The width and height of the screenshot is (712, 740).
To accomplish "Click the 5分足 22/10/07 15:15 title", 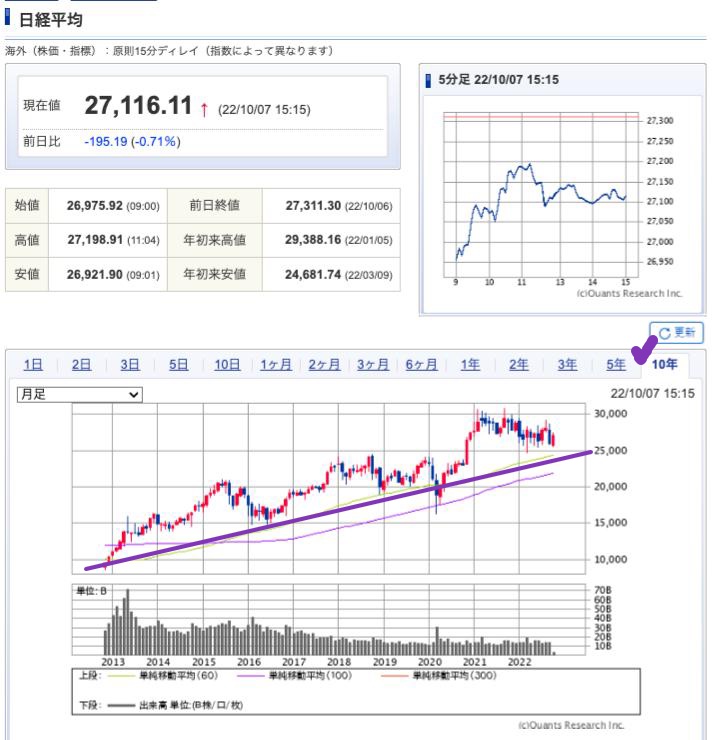I will [x=498, y=79].
